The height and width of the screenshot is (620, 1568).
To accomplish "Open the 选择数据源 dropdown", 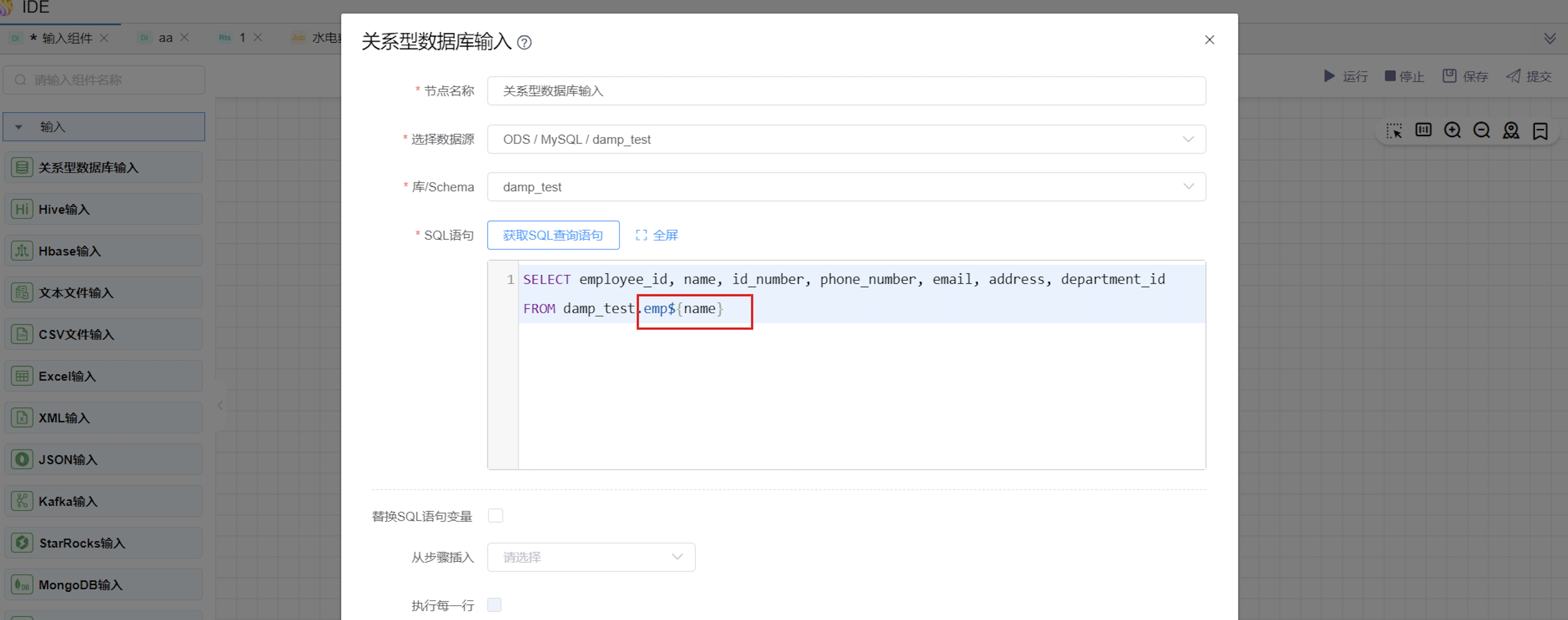I will (x=846, y=139).
